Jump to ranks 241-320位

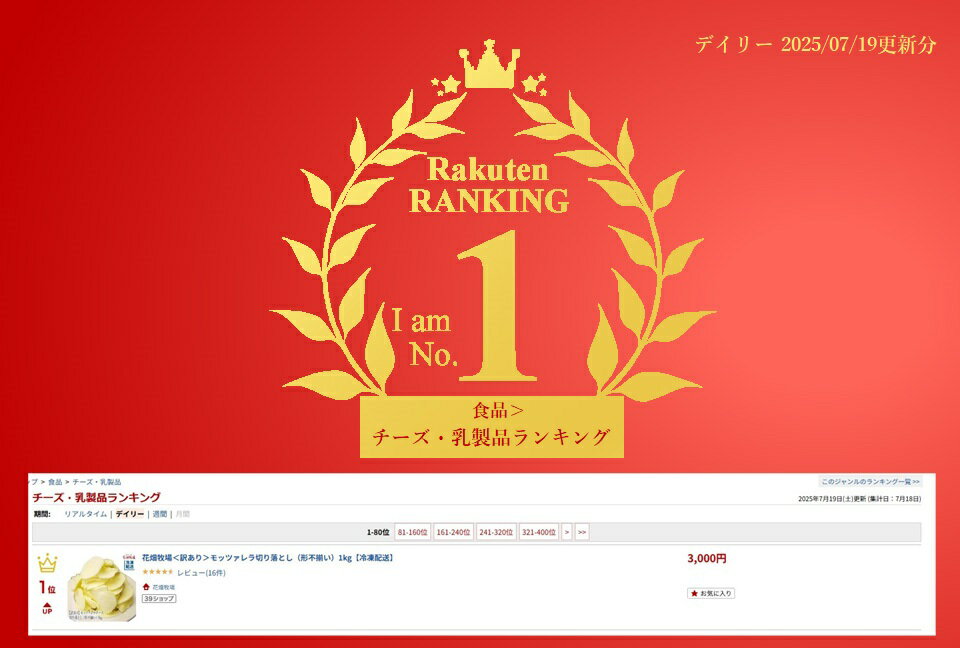tap(496, 532)
